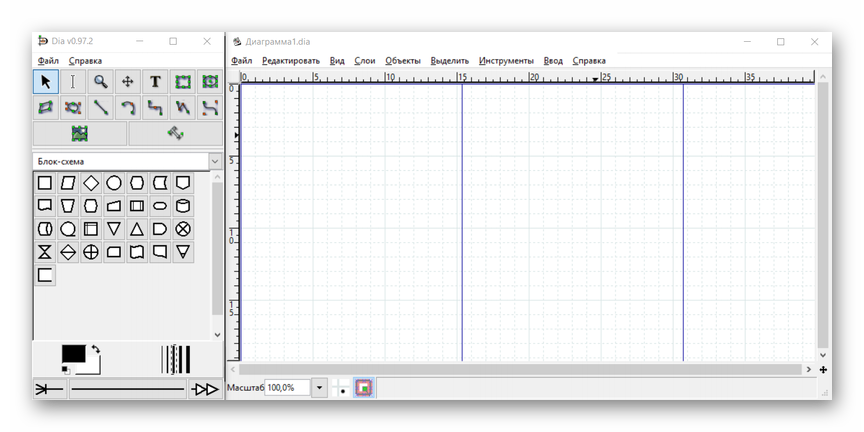Open Файл menu in the Dia toolbox window
864x432 pixels.
pos(48,61)
